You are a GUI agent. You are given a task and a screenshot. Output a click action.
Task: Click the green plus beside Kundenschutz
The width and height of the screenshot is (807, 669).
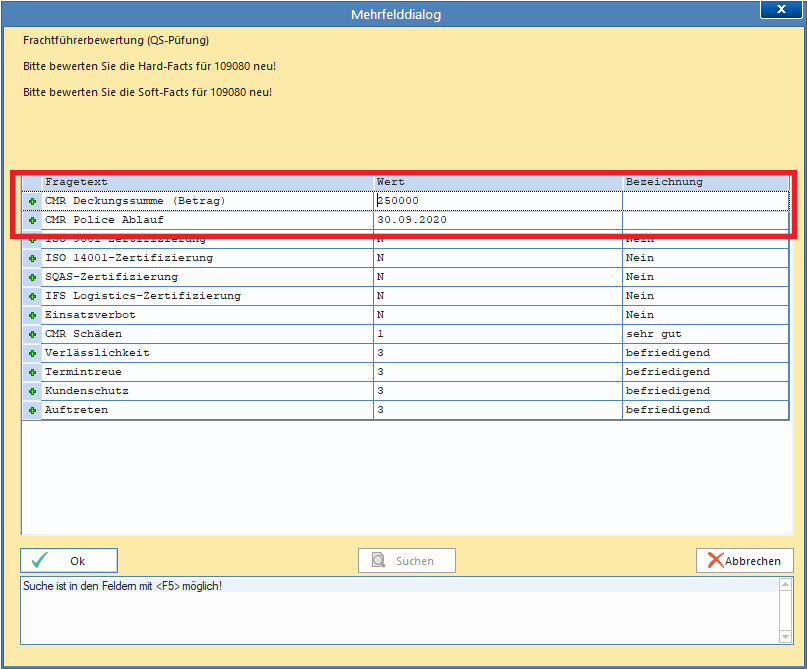tap(32, 392)
